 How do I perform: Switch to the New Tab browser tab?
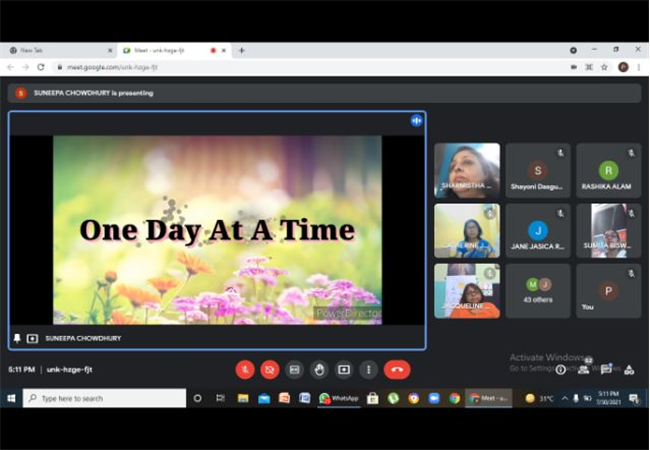pos(58,51)
